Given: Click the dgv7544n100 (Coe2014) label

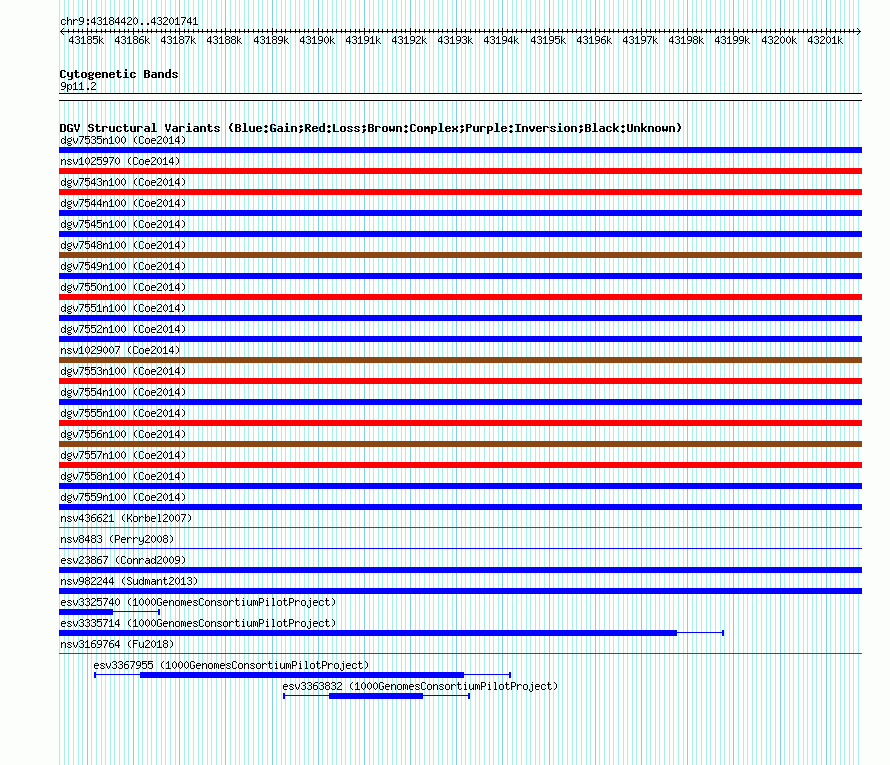Looking at the screenshot, I should [x=123, y=203].
